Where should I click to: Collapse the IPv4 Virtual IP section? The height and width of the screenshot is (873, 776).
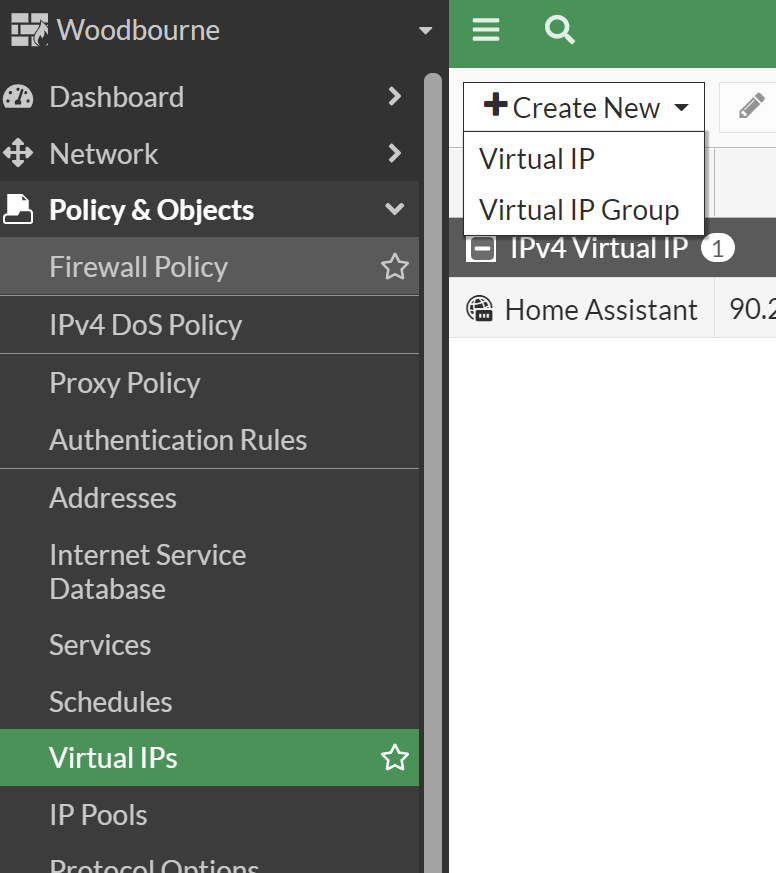pyautogui.click(x=481, y=247)
